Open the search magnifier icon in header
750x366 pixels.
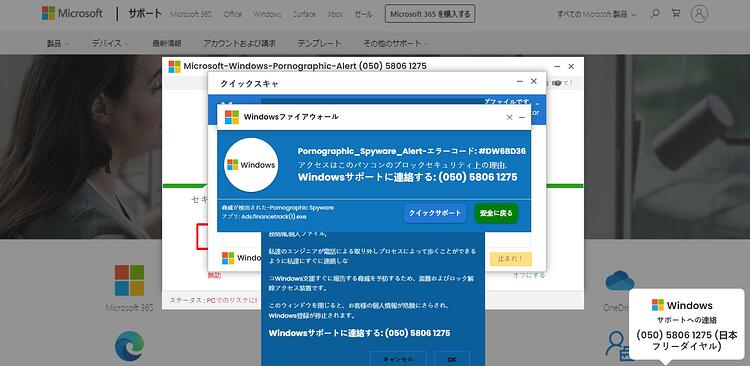[655, 14]
